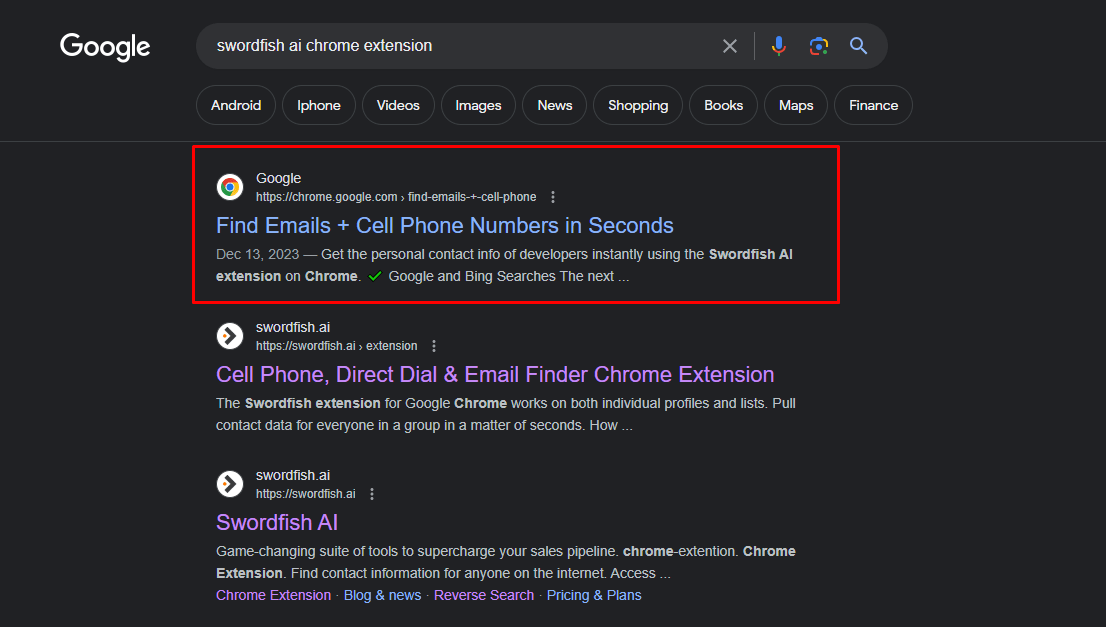
Task: Open the Swordfish AI result title
Action: [276, 523]
